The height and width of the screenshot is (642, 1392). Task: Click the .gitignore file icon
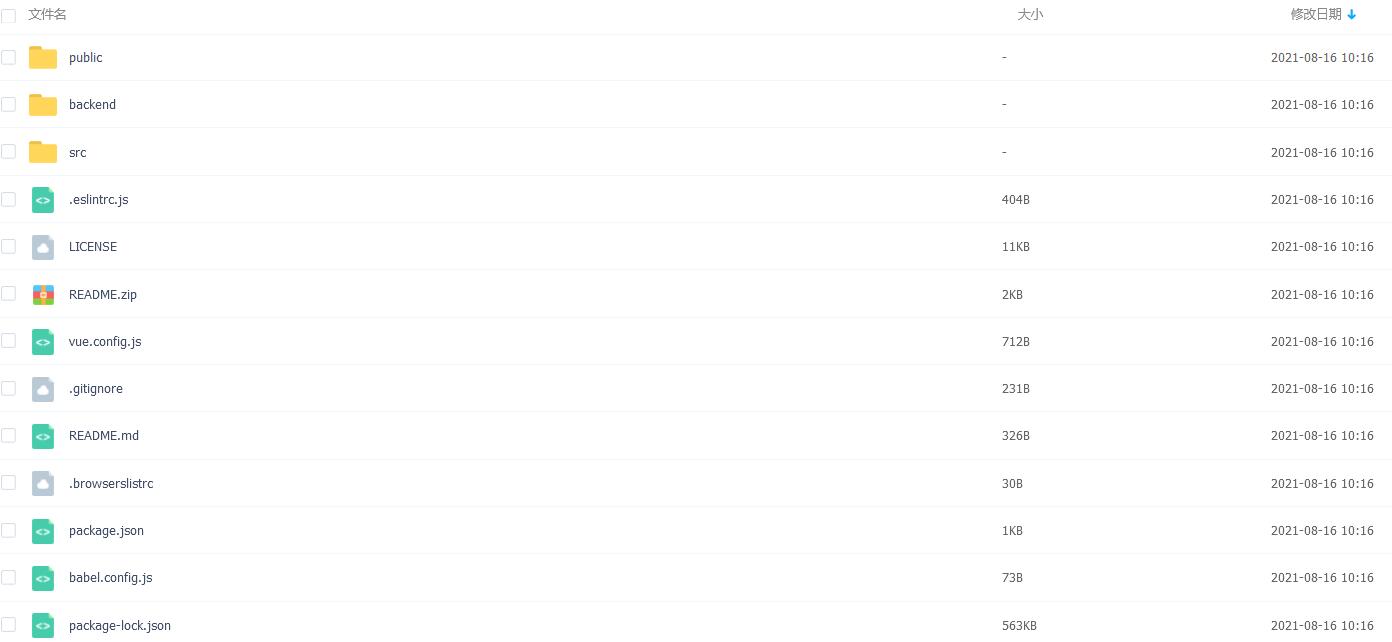(43, 389)
